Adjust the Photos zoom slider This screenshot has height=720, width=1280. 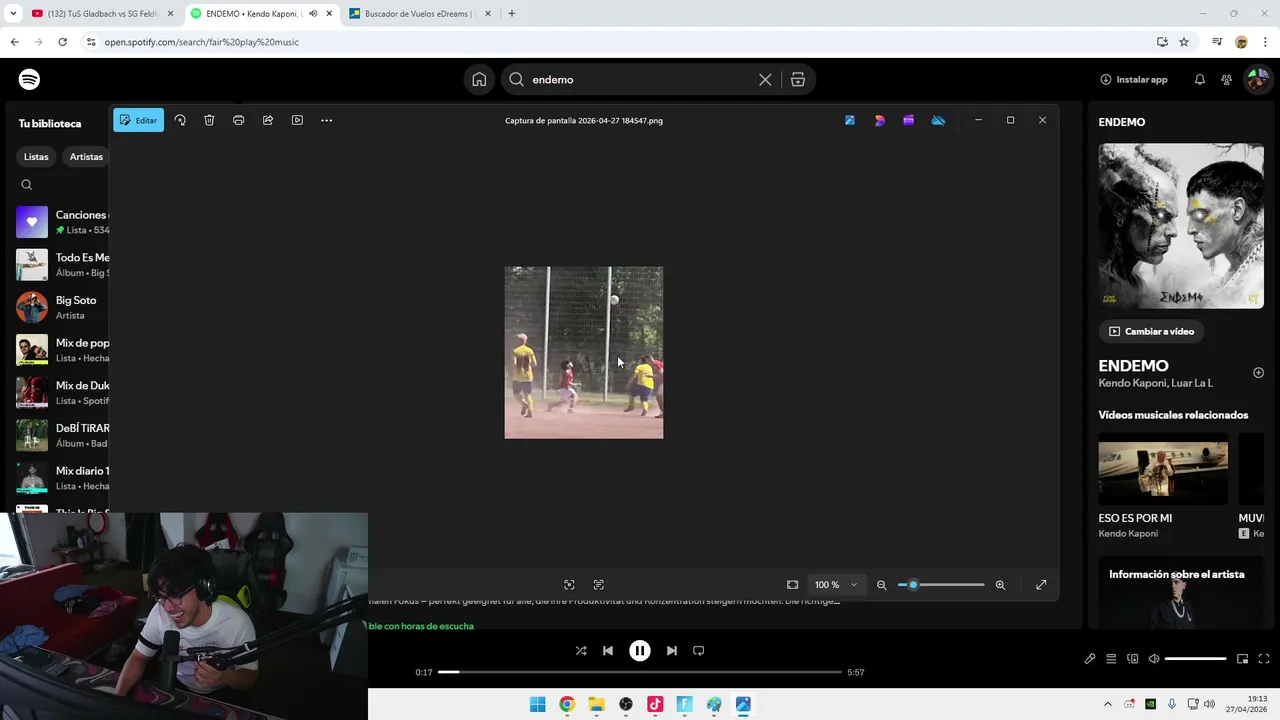coord(941,585)
